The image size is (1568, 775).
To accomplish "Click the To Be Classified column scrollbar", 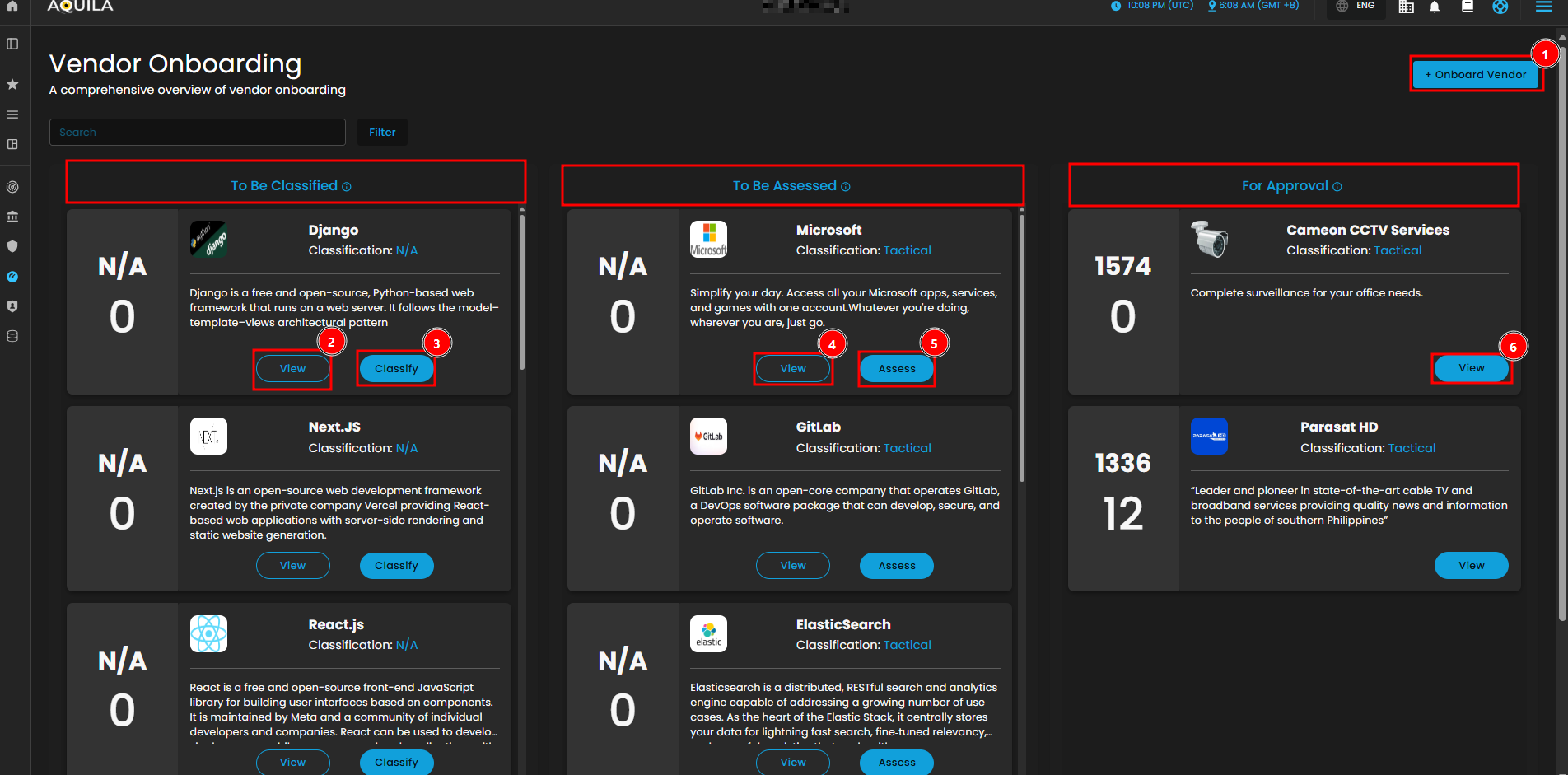I will pos(522,288).
